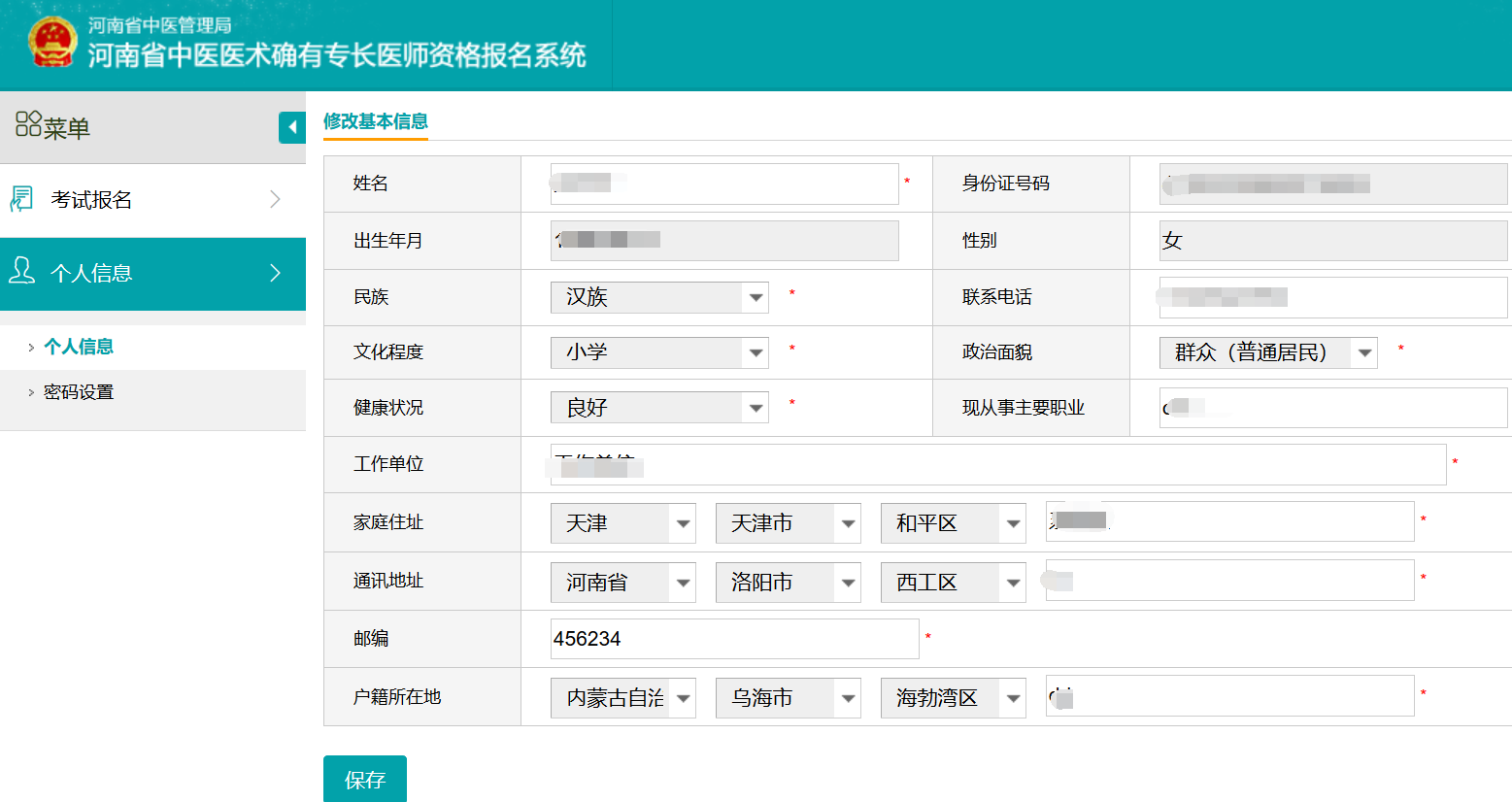Open the 通讯地址 city dropdown 洛阳市
This screenshot has width=1512, height=802.
point(788,583)
